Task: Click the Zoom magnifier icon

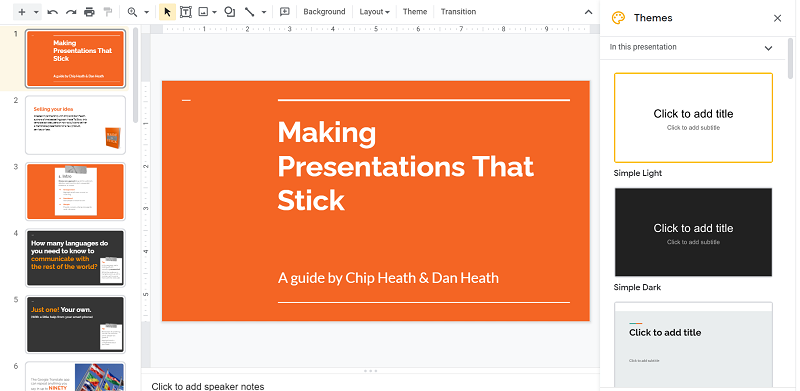Action: 132,12
